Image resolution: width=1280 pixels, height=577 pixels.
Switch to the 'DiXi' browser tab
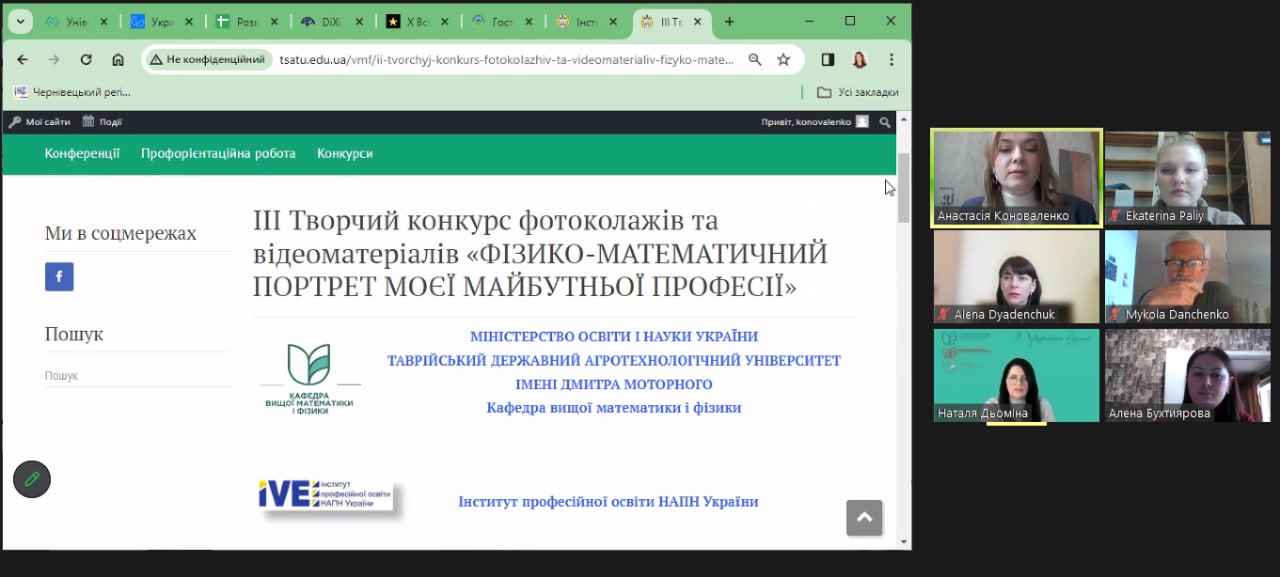click(x=322, y=21)
